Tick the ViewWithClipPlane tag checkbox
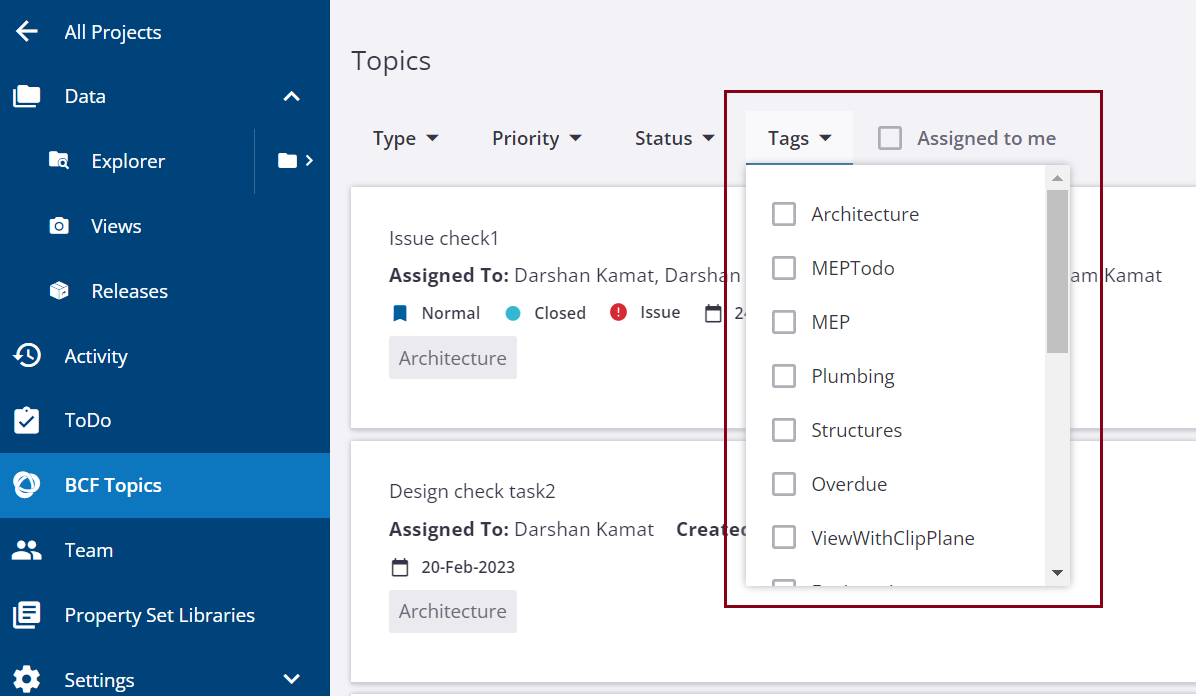The height and width of the screenshot is (696, 1196). (x=784, y=538)
